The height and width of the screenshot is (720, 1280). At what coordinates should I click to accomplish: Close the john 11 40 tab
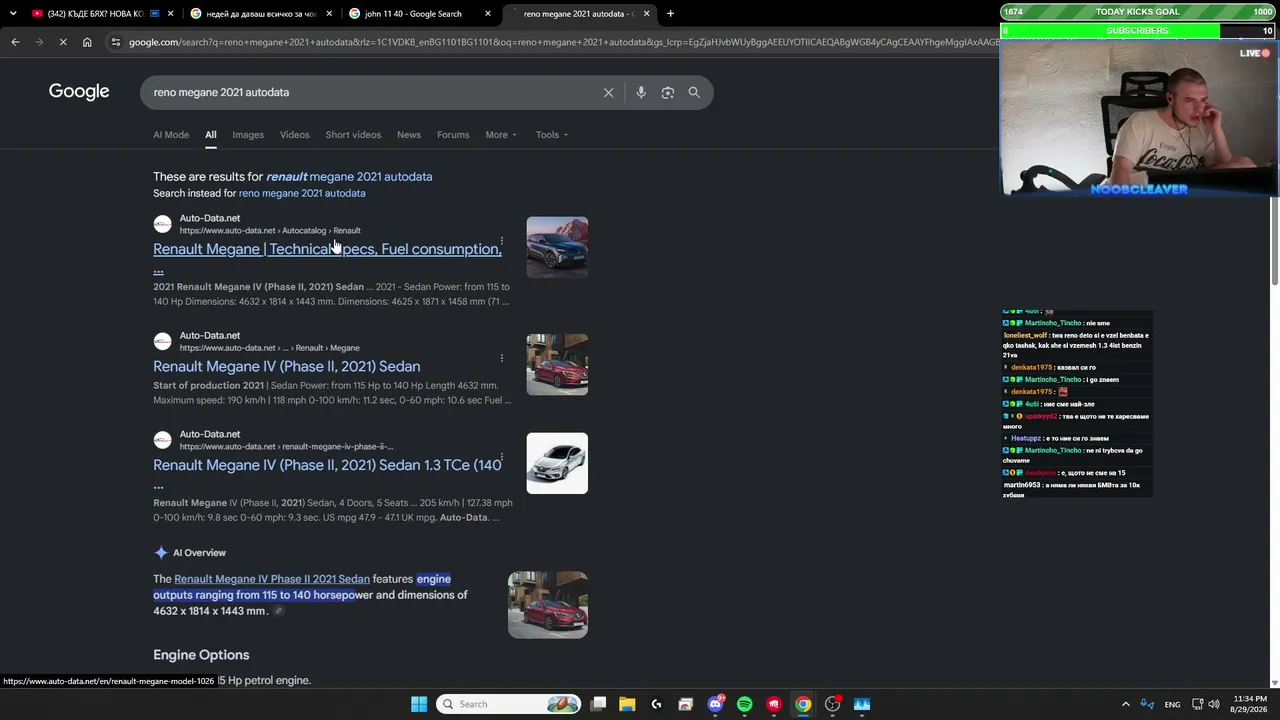(x=488, y=14)
